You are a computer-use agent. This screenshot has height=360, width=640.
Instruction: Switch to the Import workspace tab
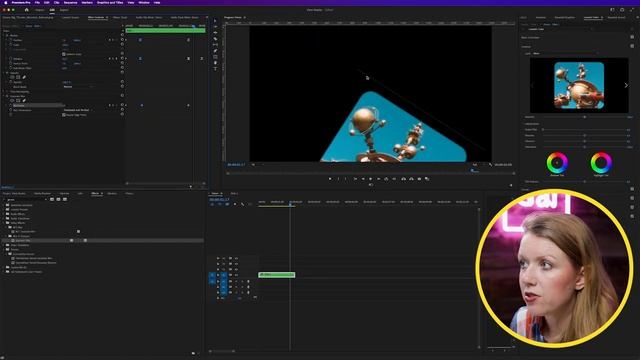(40, 10)
